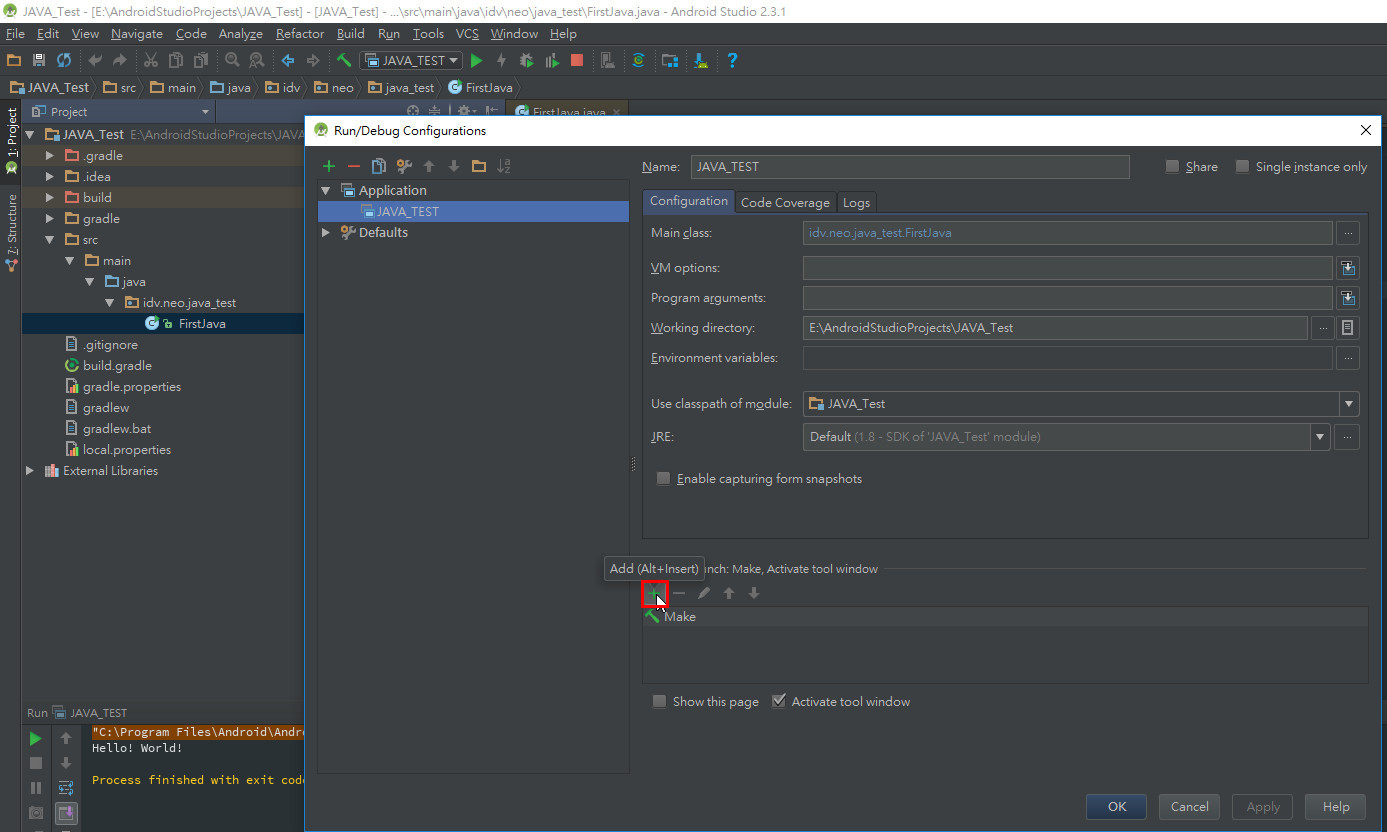The width and height of the screenshot is (1387, 832).
Task: Remove configuration with the red minus icon
Action: pyautogui.click(x=353, y=166)
